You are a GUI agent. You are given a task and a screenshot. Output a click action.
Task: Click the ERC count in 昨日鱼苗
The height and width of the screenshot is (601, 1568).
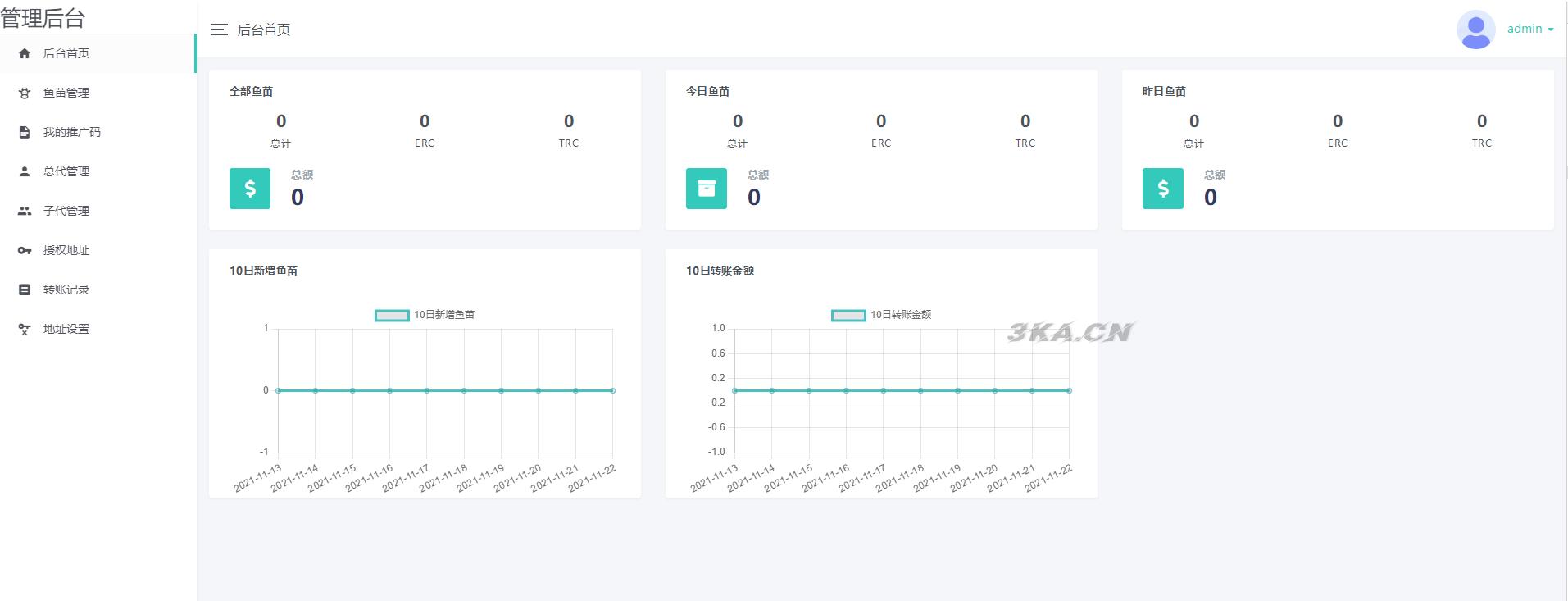[x=1338, y=121]
